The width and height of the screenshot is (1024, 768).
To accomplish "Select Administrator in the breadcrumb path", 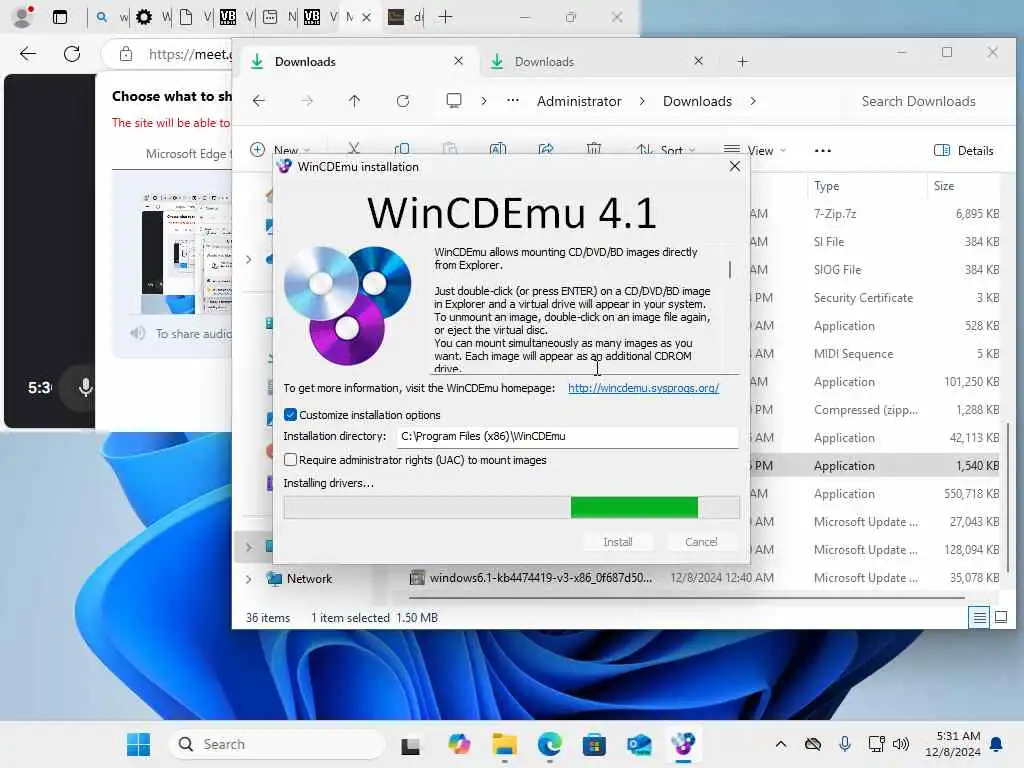I will pyautogui.click(x=579, y=101).
